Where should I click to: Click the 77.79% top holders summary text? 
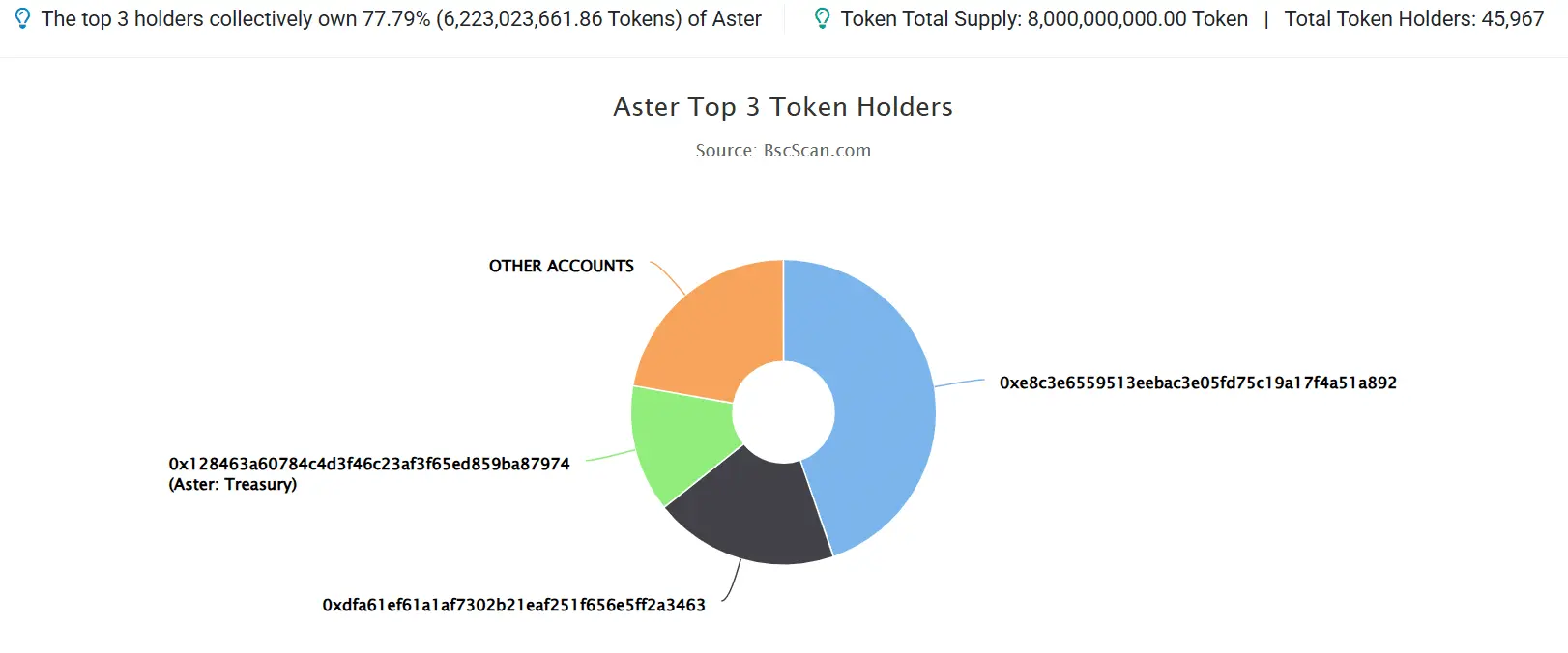[x=401, y=18]
